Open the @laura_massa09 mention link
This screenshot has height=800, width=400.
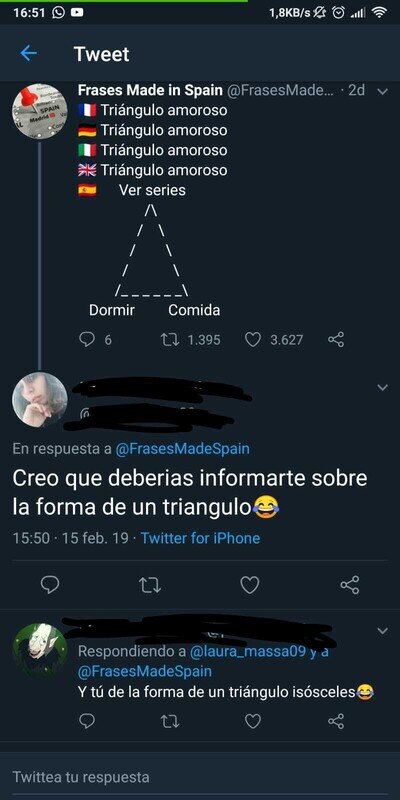(247, 652)
